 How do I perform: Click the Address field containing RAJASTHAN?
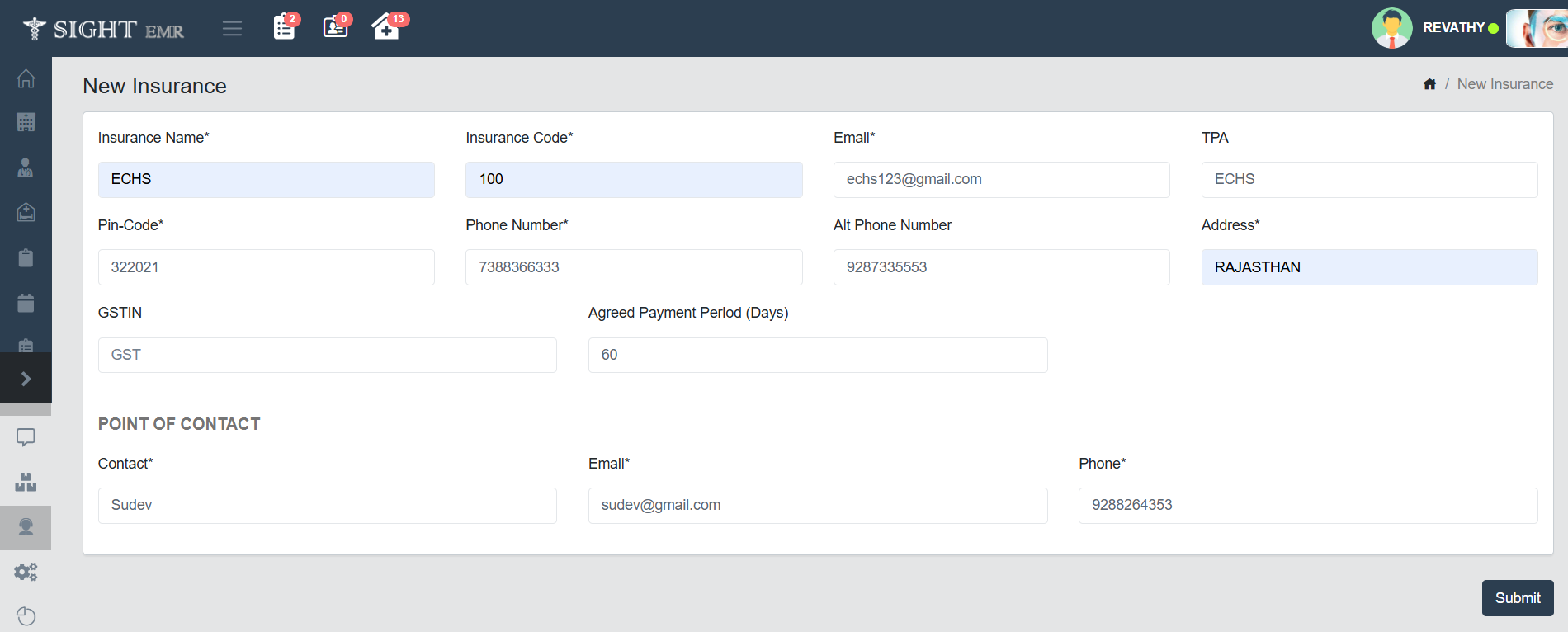click(1368, 267)
